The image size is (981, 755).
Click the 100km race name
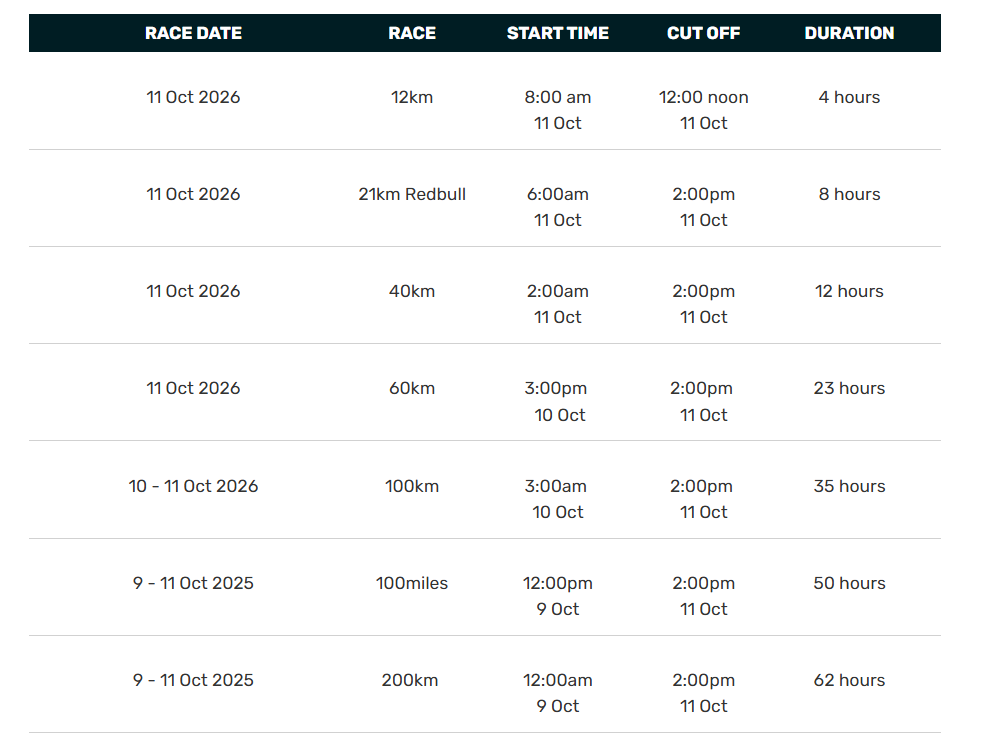click(x=412, y=486)
